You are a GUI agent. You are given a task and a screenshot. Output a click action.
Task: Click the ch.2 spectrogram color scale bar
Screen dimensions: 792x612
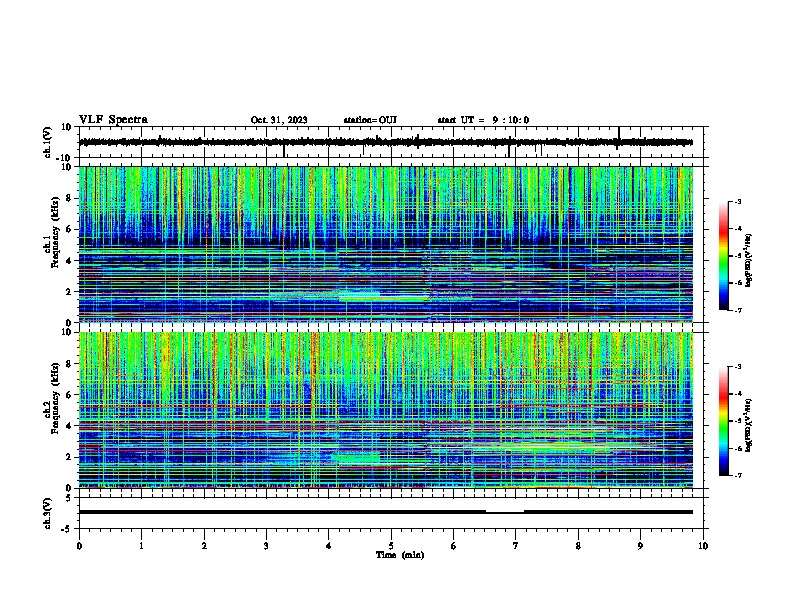pyautogui.click(x=724, y=421)
